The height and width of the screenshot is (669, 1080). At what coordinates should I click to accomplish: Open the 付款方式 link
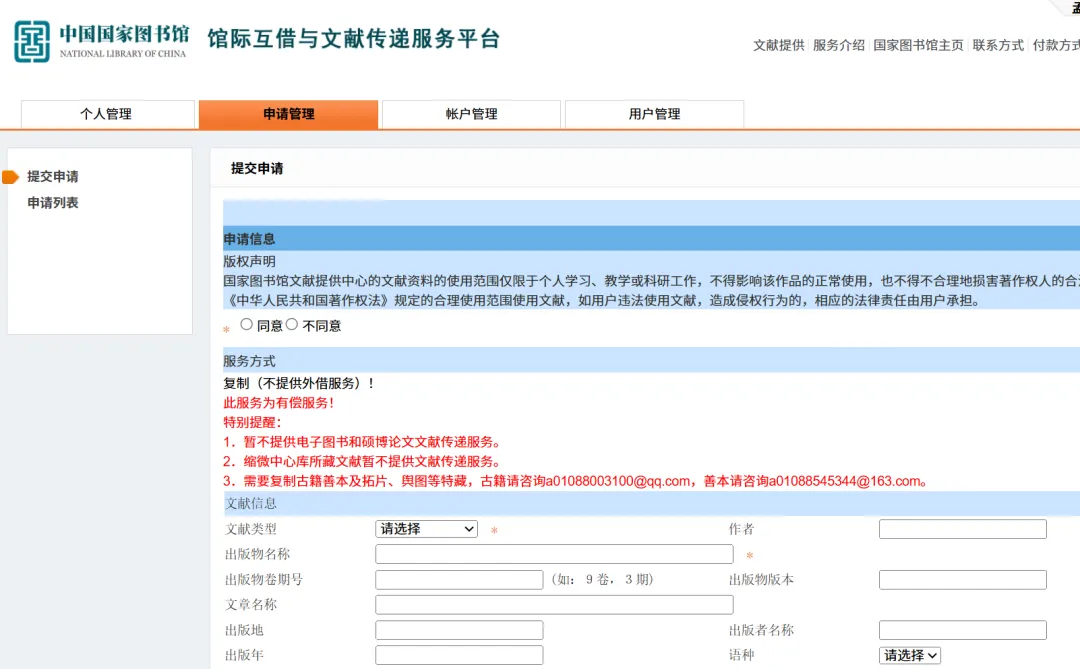point(1056,45)
